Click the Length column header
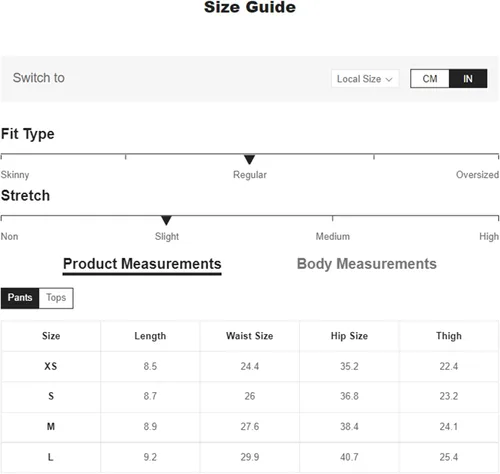Screen dimensions: 500x474 point(150,336)
